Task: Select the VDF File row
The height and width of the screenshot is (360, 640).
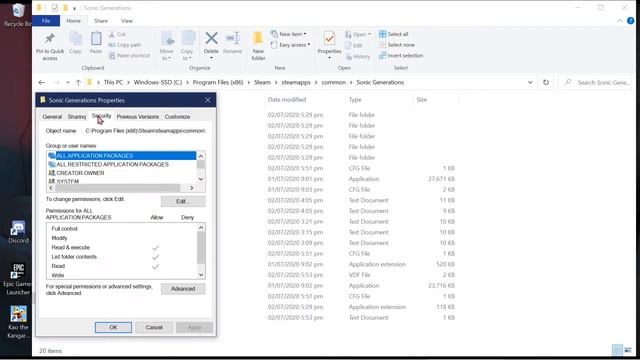Action: point(361,275)
